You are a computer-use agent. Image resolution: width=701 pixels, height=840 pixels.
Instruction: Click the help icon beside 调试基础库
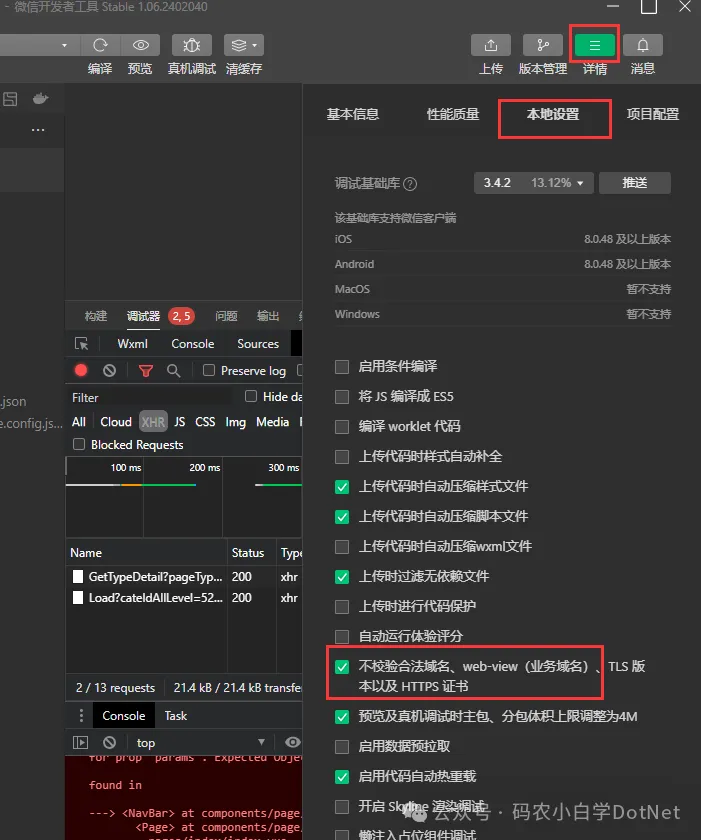410,184
